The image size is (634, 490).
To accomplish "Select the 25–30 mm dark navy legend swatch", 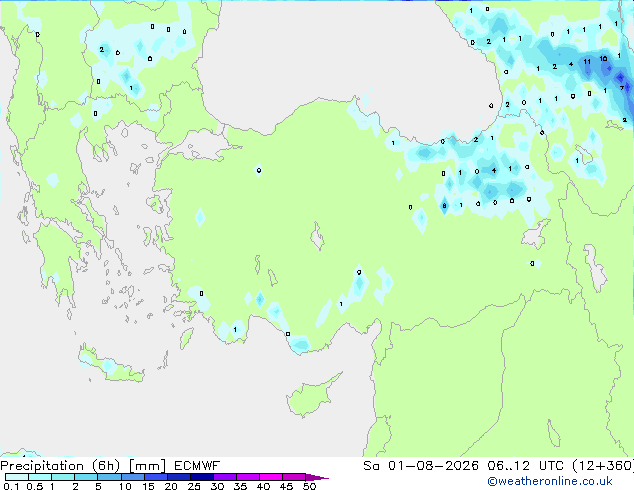I will pyautogui.click(x=202, y=477).
